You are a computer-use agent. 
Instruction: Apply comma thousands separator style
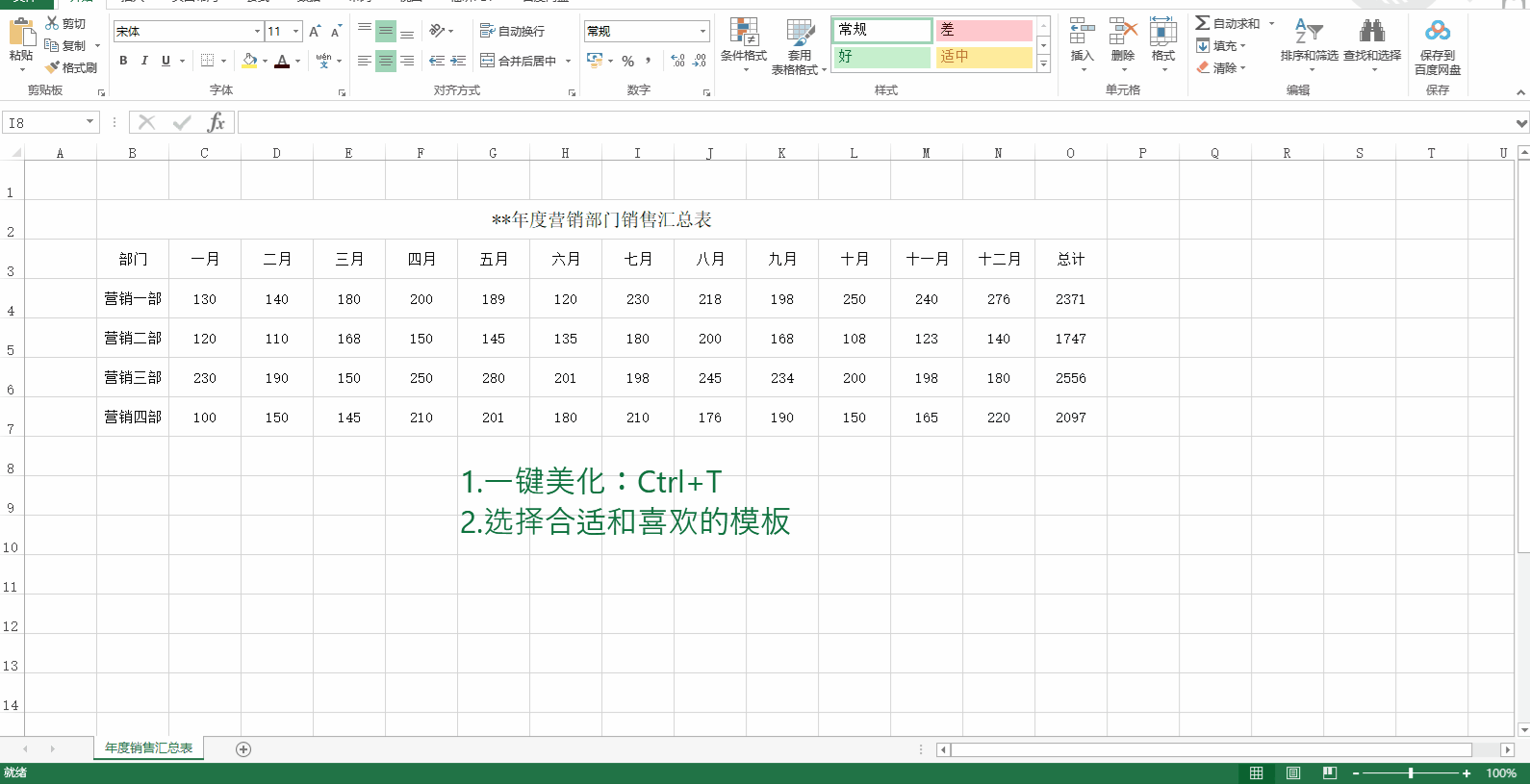pos(649,61)
